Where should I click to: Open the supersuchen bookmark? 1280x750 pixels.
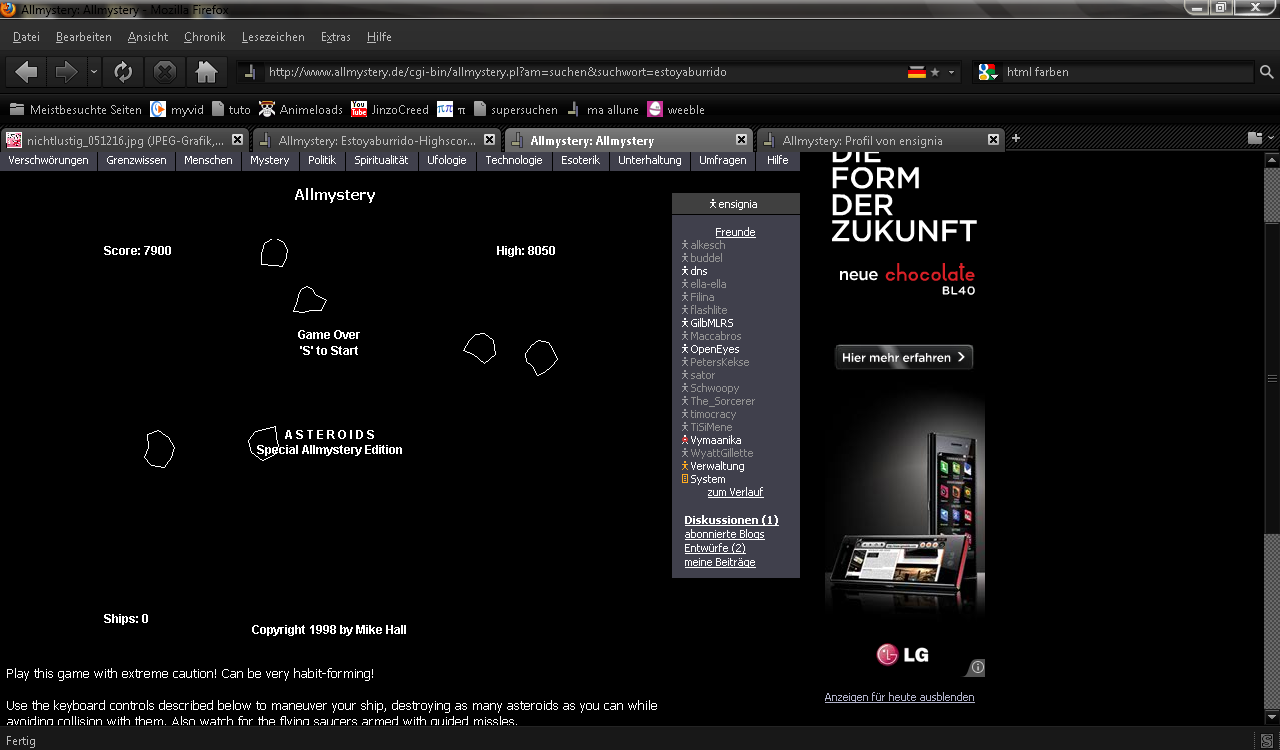516,110
